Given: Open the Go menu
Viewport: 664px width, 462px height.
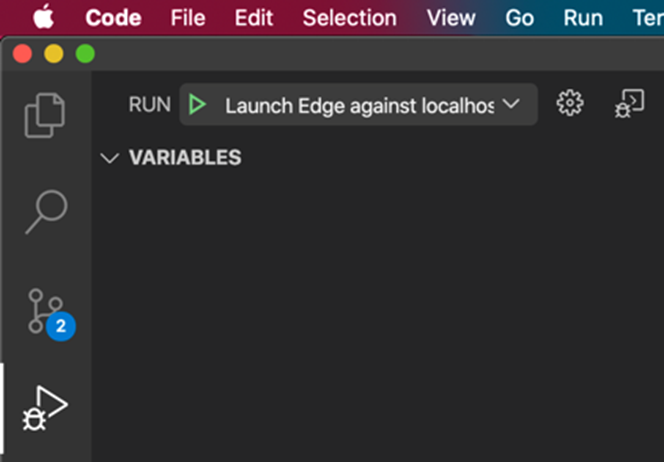Looking at the screenshot, I should pos(519,18).
